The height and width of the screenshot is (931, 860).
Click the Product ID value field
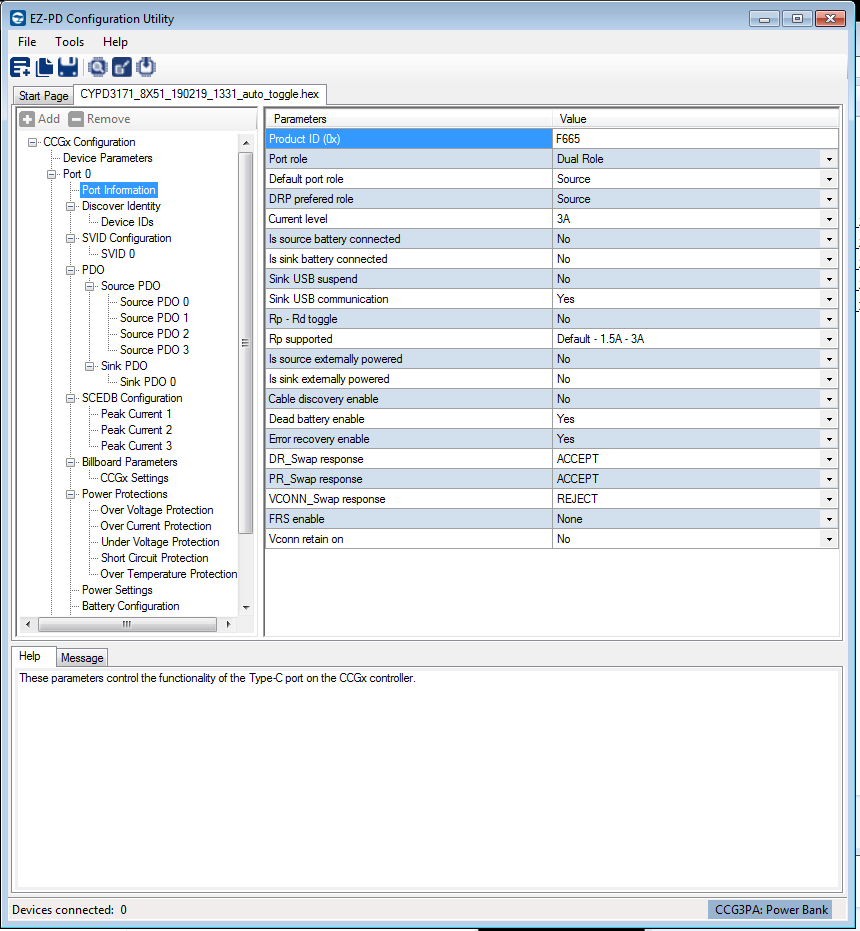(694, 139)
